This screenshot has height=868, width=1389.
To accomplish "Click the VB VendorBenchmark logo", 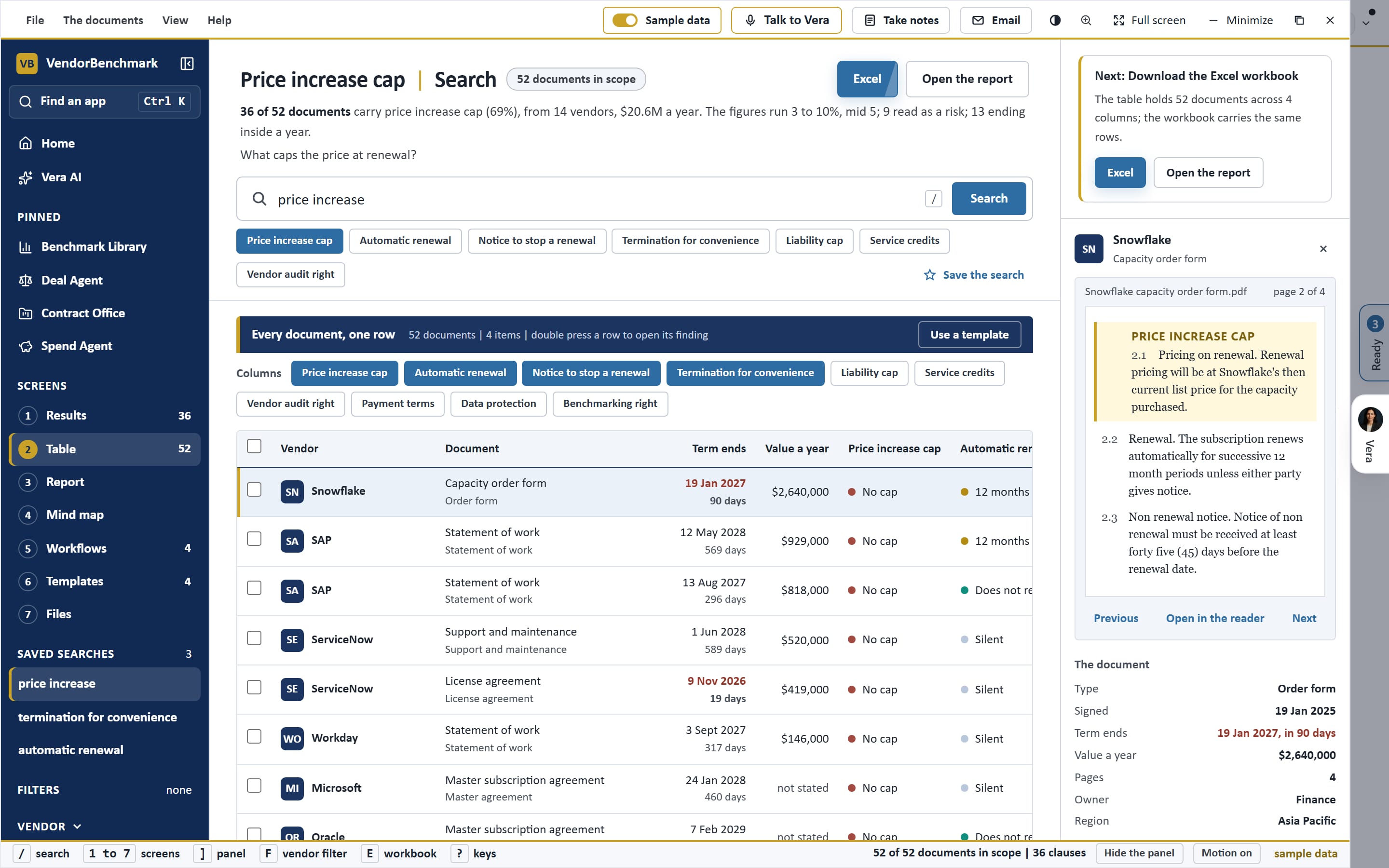I will pyautogui.click(x=27, y=63).
